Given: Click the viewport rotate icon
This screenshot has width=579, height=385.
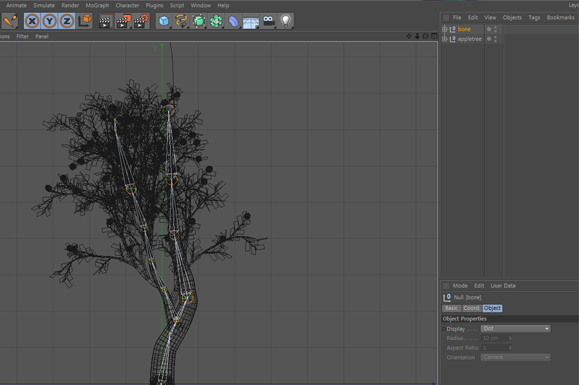Looking at the screenshot, I should tap(425, 36).
